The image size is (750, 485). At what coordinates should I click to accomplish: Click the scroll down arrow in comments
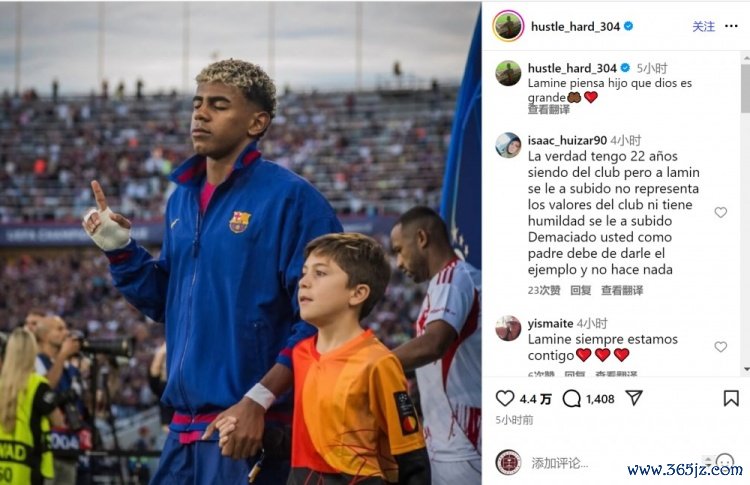746,369
